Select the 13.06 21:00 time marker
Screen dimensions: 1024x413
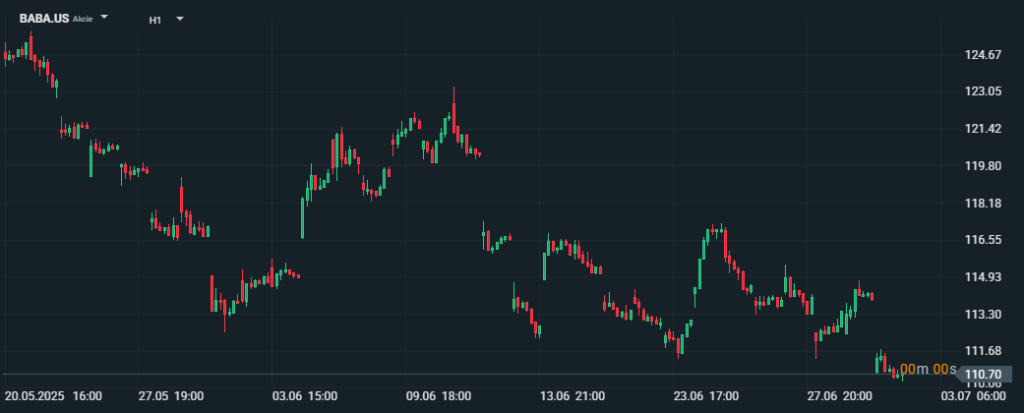[572, 396]
